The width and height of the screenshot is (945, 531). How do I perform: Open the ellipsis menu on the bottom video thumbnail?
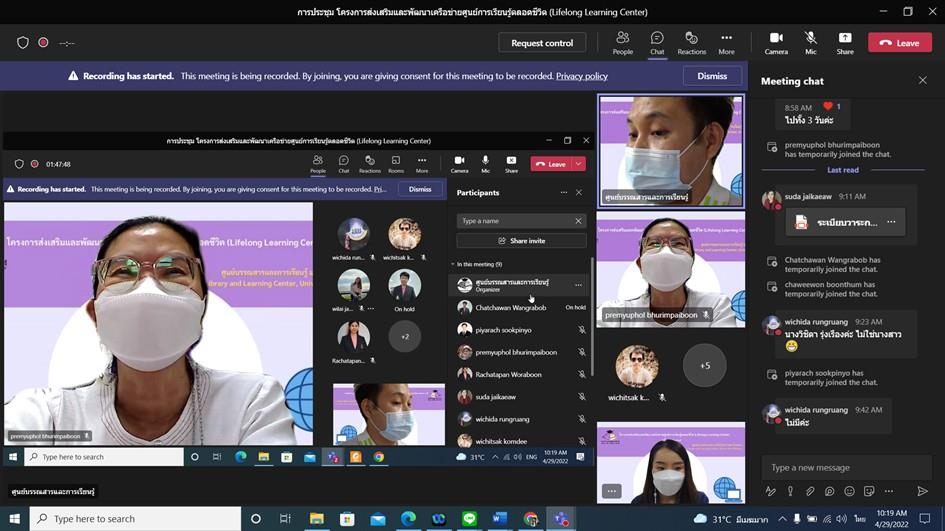tap(611, 491)
